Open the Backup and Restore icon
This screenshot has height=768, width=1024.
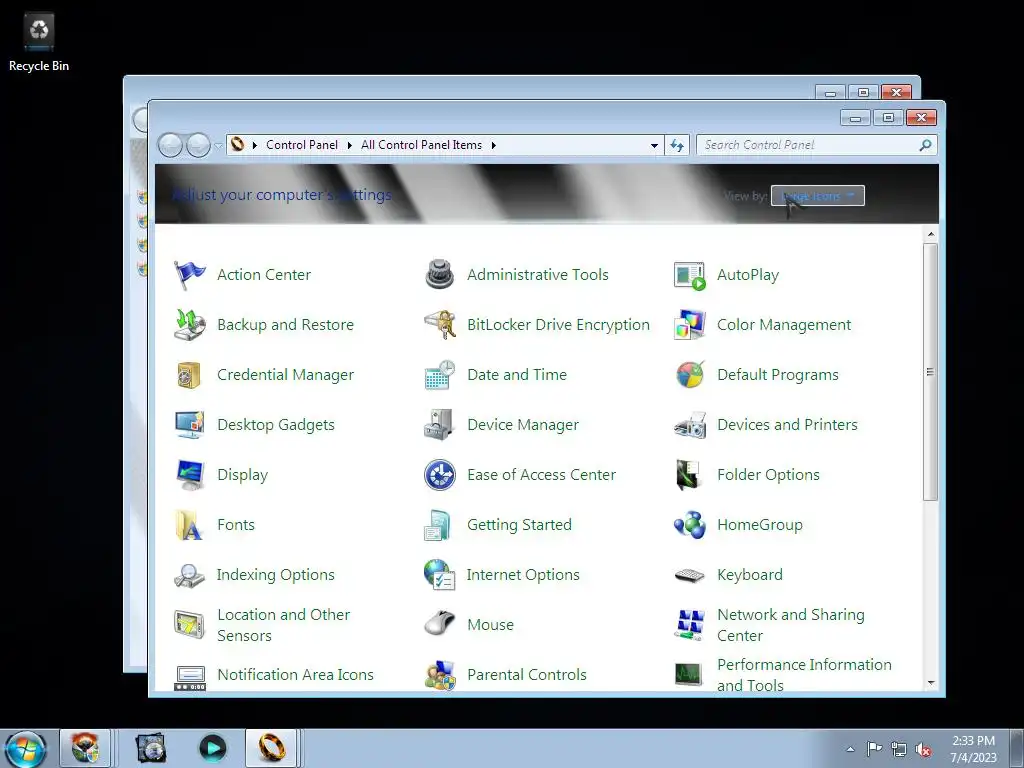pos(189,325)
